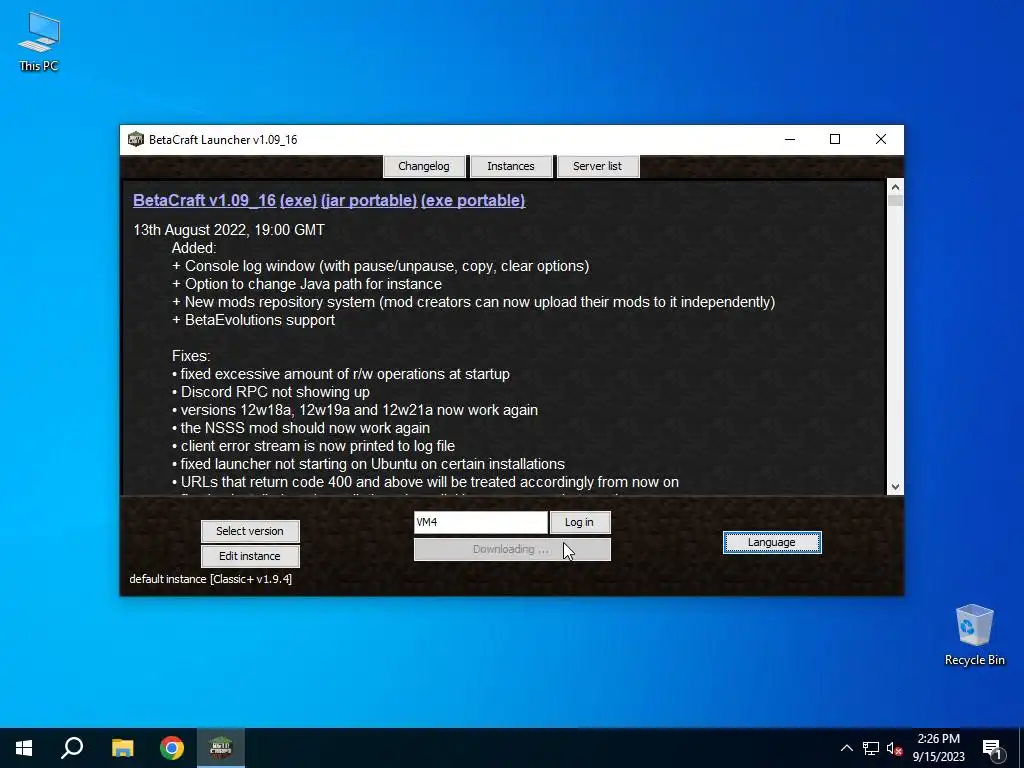Click the "Fixes:" heading in changelog
The width and height of the screenshot is (1024, 768).
coord(191,356)
